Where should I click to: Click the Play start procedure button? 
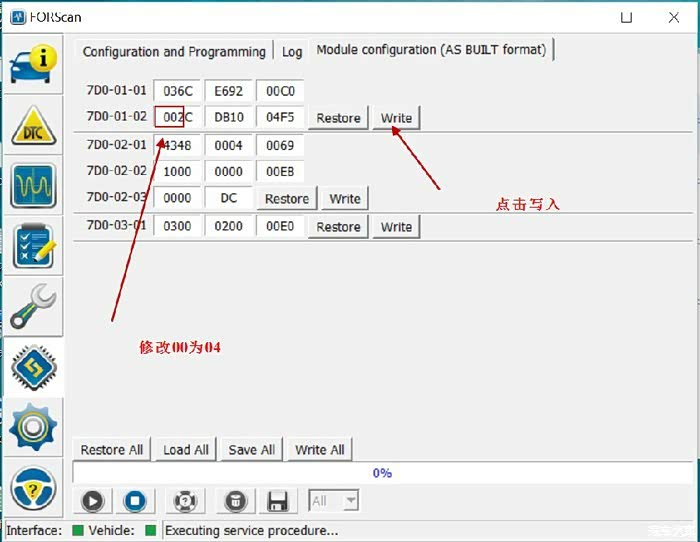pyautogui.click(x=92, y=500)
